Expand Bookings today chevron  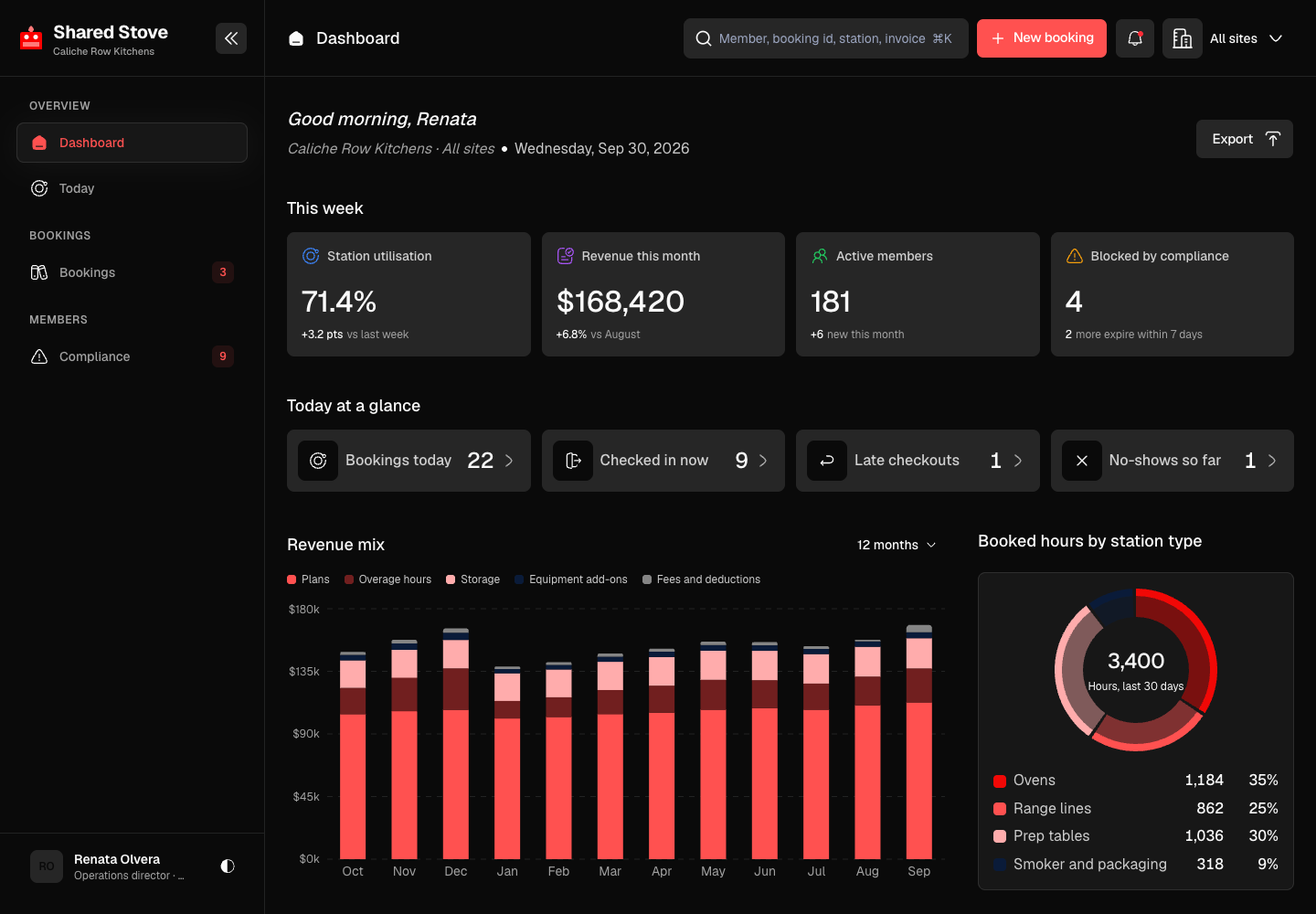pyautogui.click(x=509, y=461)
